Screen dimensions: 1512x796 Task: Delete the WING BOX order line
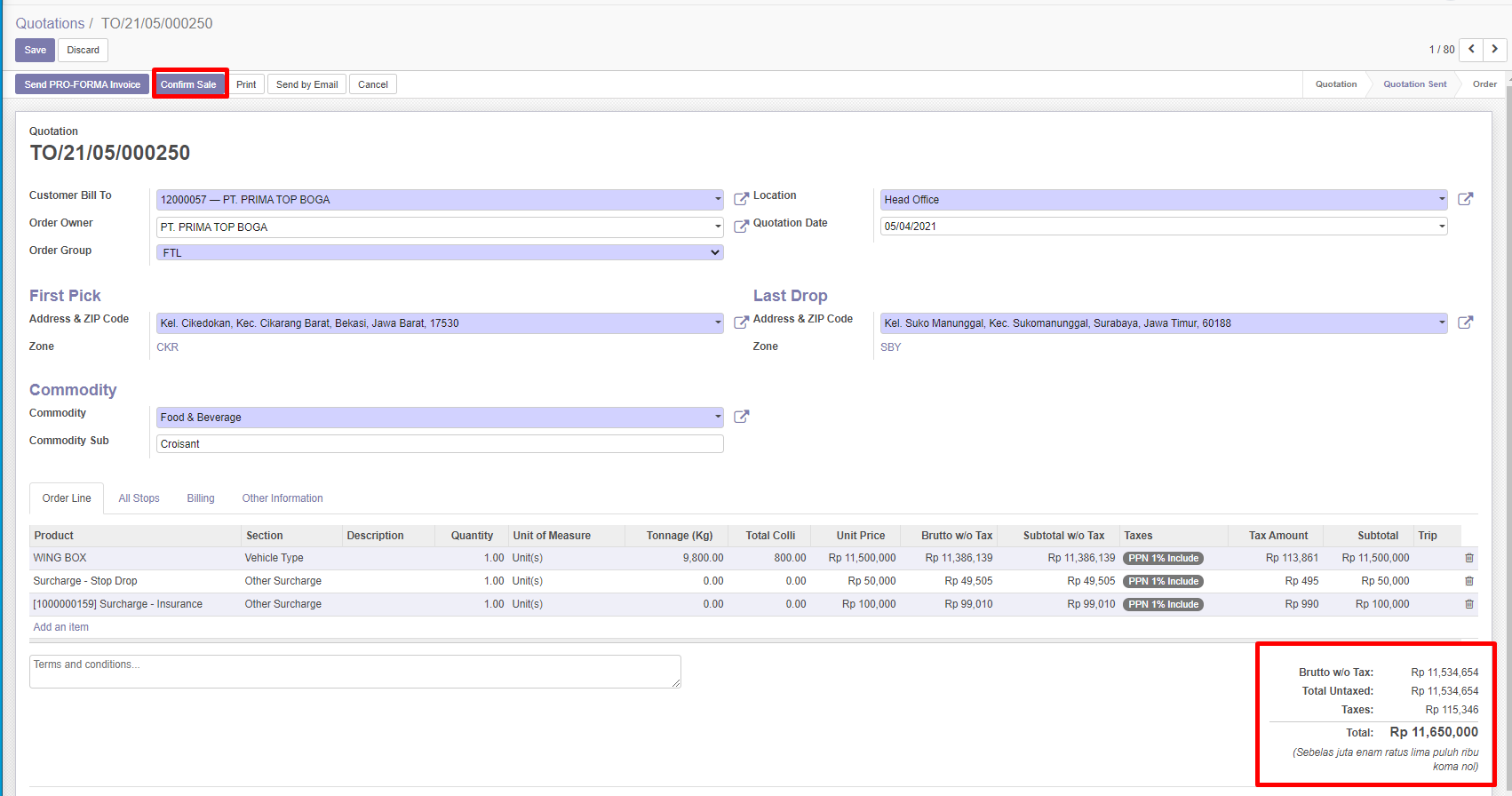[x=1469, y=558]
